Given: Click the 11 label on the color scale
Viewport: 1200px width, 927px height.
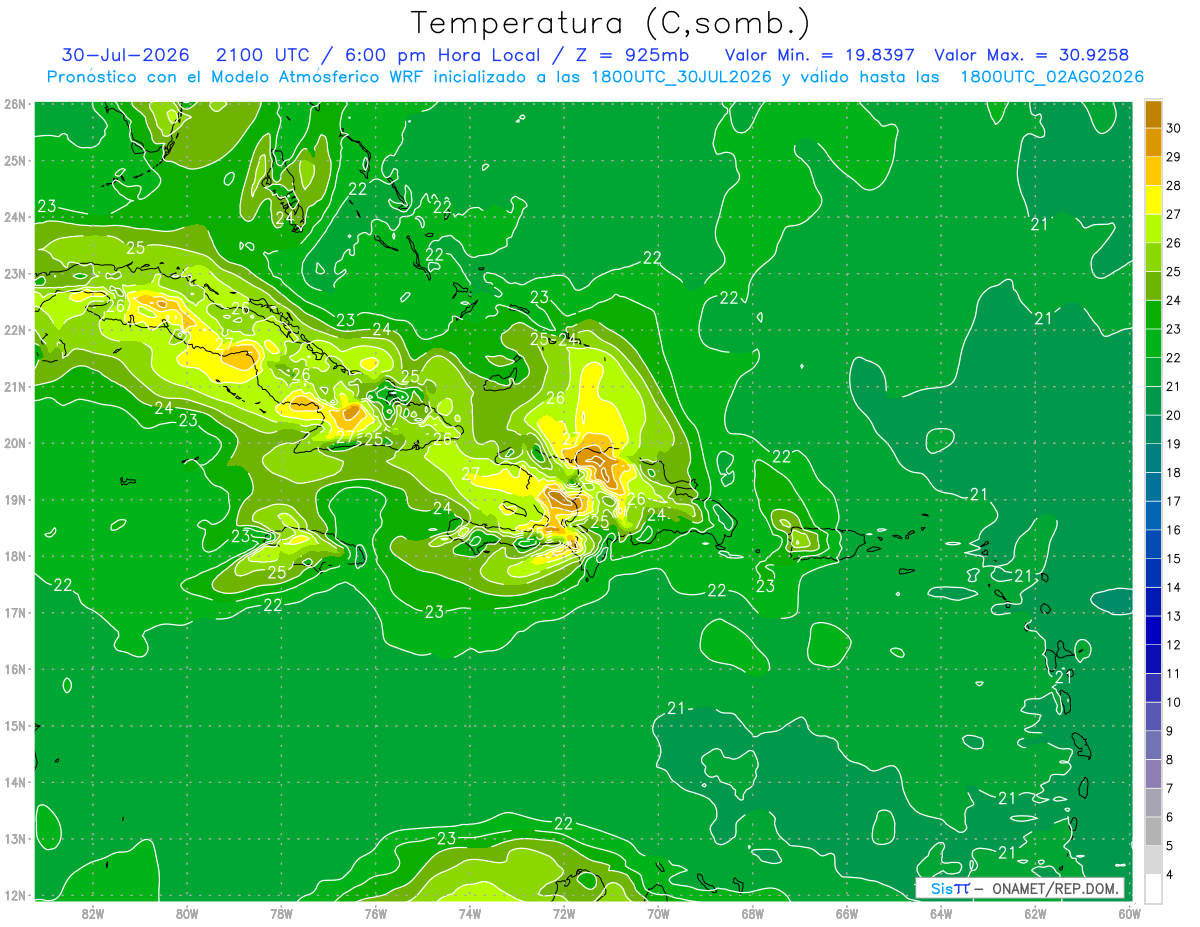Looking at the screenshot, I should (1173, 673).
